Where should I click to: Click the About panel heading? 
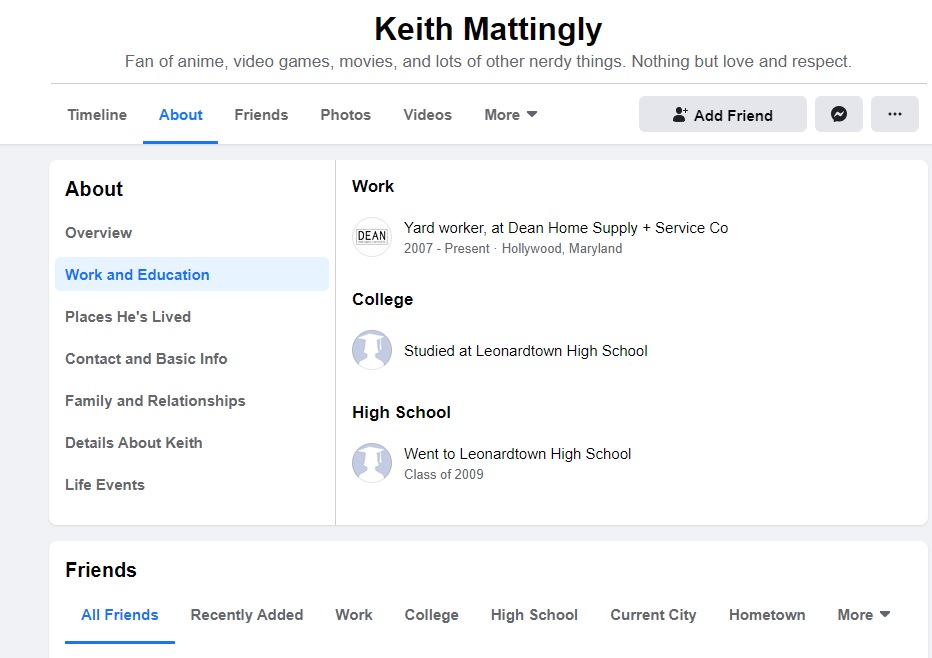pos(94,189)
